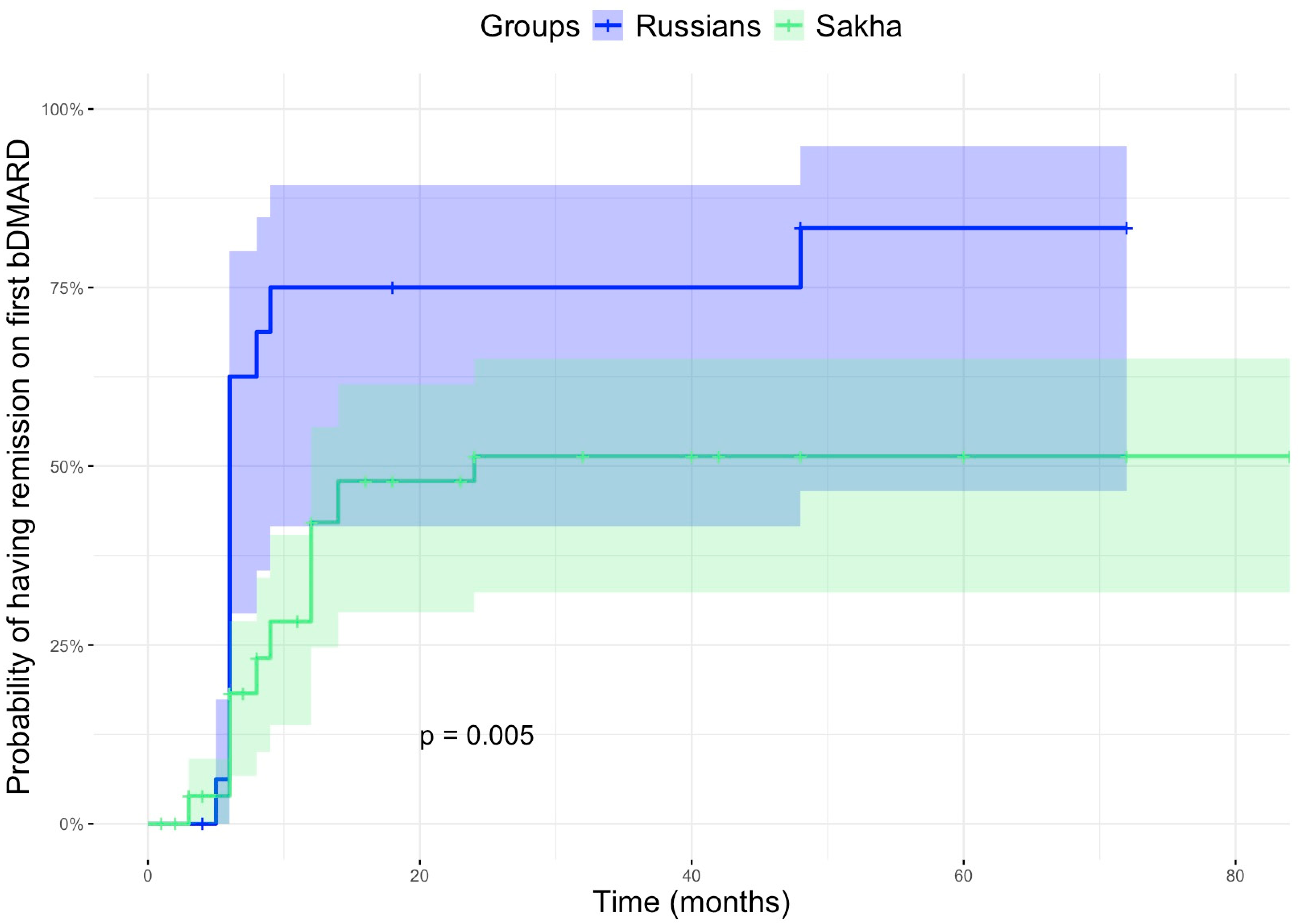This screenshot has width=1298, height=924.
Task: Click the 0% y-axis tick label
Action: (x=71, y=824)
